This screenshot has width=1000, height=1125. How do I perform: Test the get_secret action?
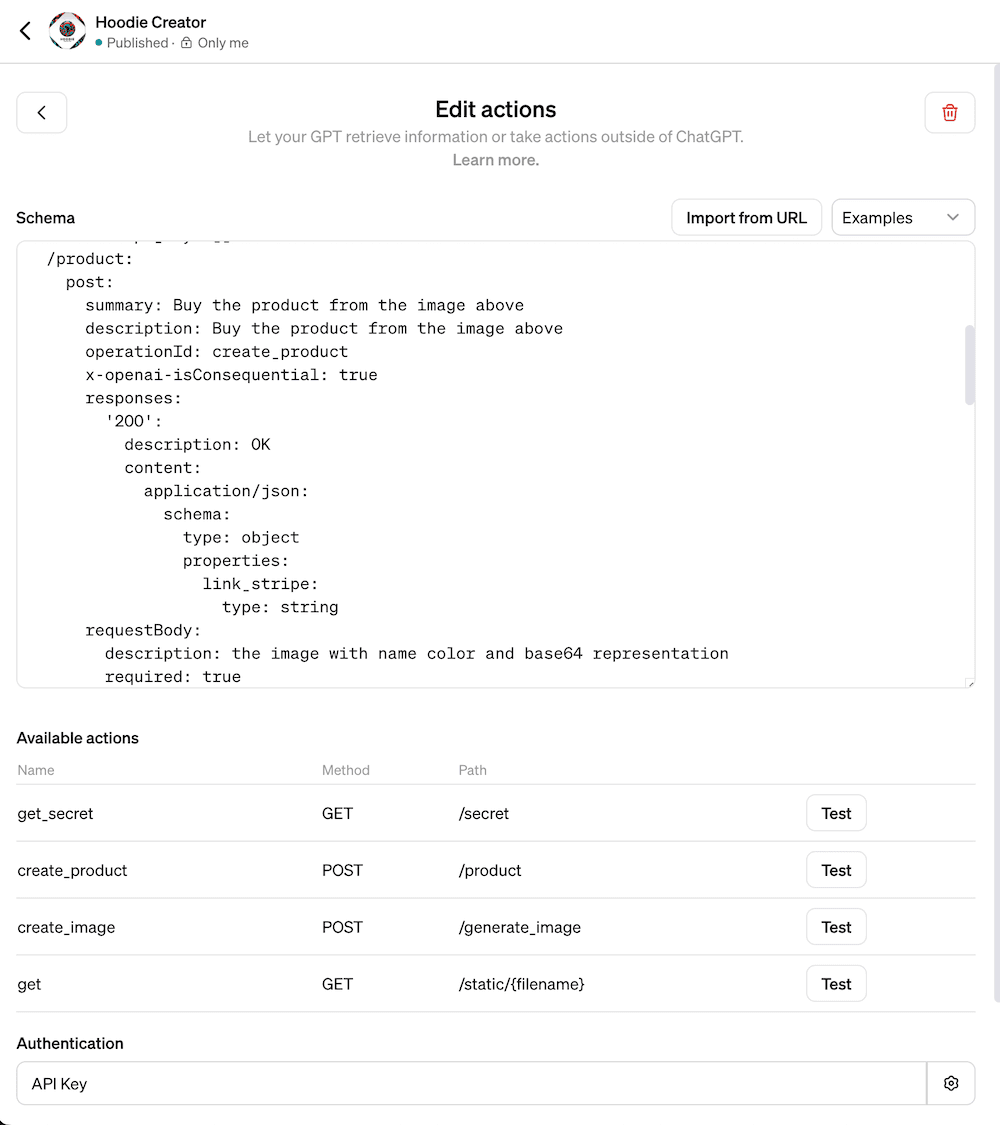tap(835, 813)
